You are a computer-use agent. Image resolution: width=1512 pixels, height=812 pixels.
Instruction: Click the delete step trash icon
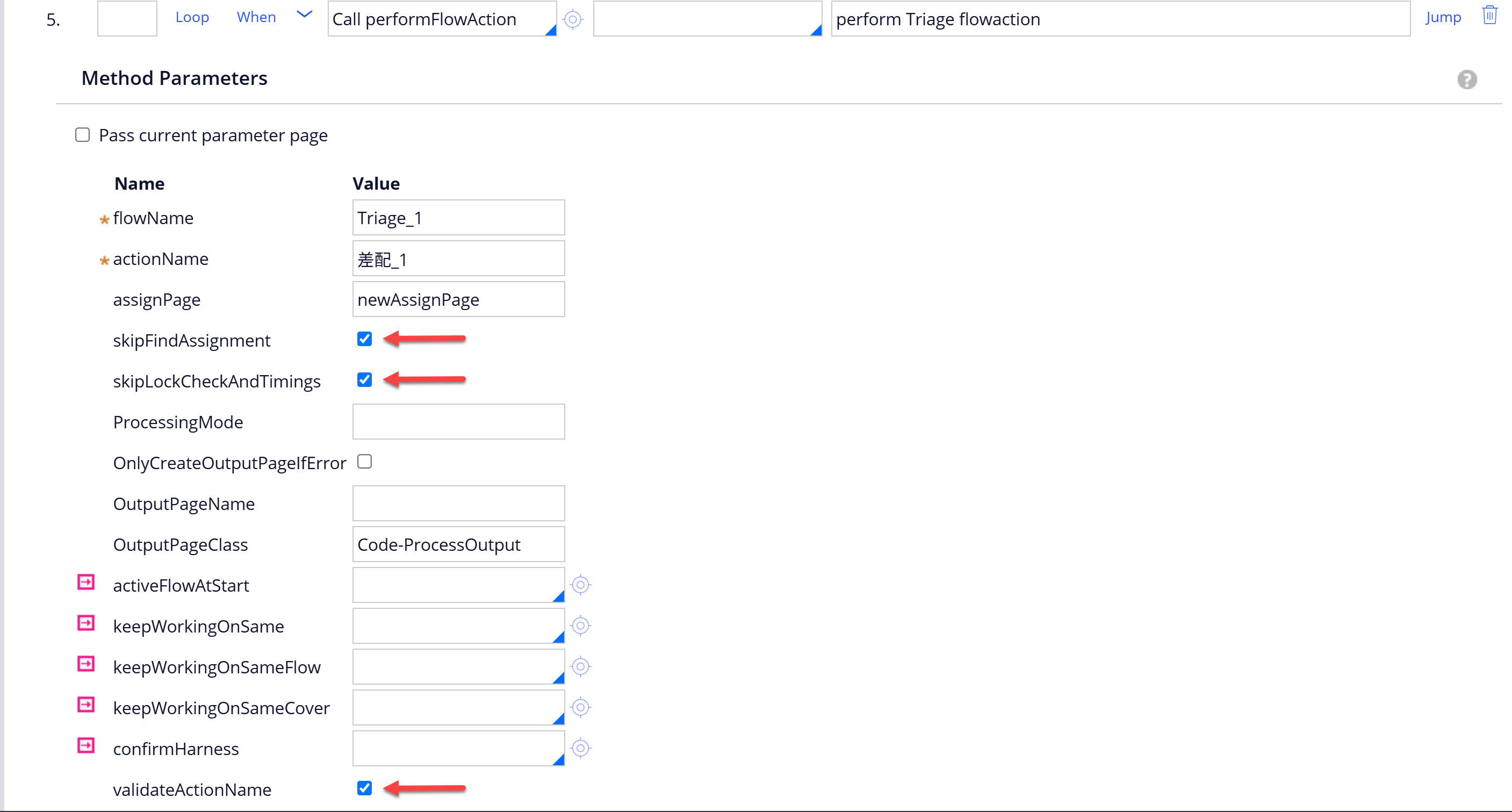(1489, 15)
